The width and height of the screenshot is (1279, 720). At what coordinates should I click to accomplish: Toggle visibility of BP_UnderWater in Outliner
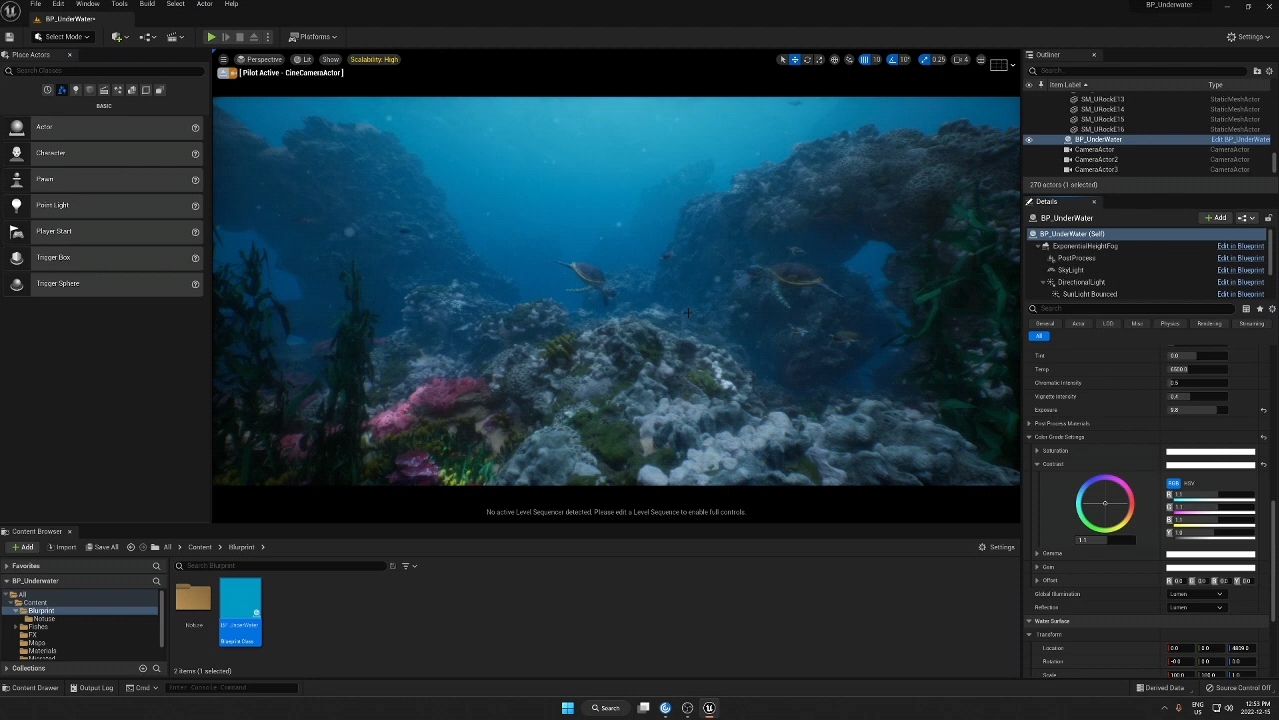coord(1029,140)
